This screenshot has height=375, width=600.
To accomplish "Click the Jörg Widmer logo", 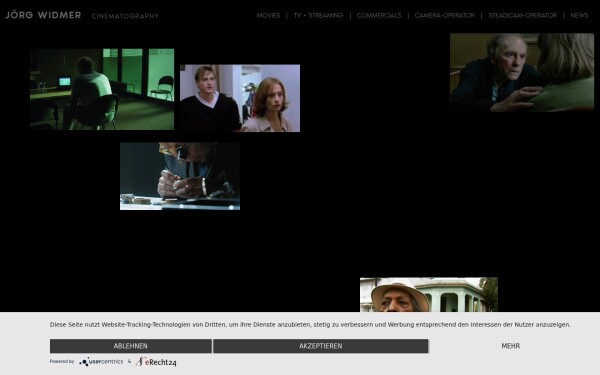I will [43, 15].
